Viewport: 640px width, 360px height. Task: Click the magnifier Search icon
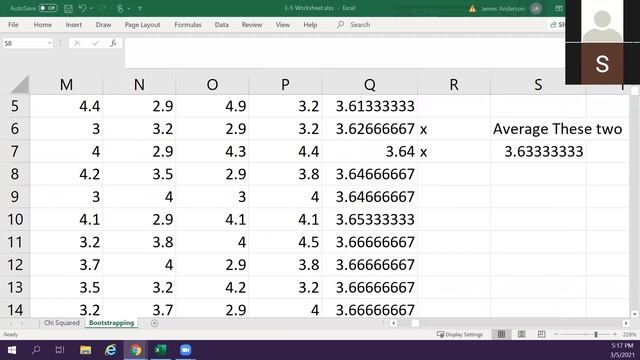coord(340,24)
